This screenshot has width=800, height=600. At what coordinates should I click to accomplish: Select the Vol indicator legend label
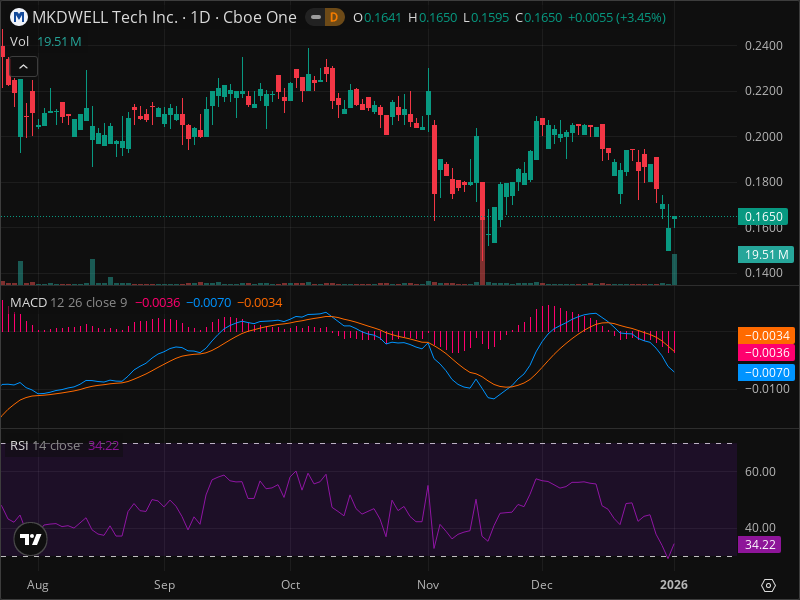tap(19, 41)
